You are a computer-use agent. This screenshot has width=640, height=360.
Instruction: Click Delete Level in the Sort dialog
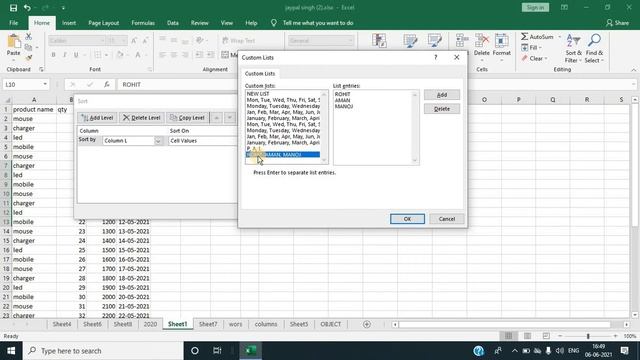pyautogui.click(x=142, y=118)
